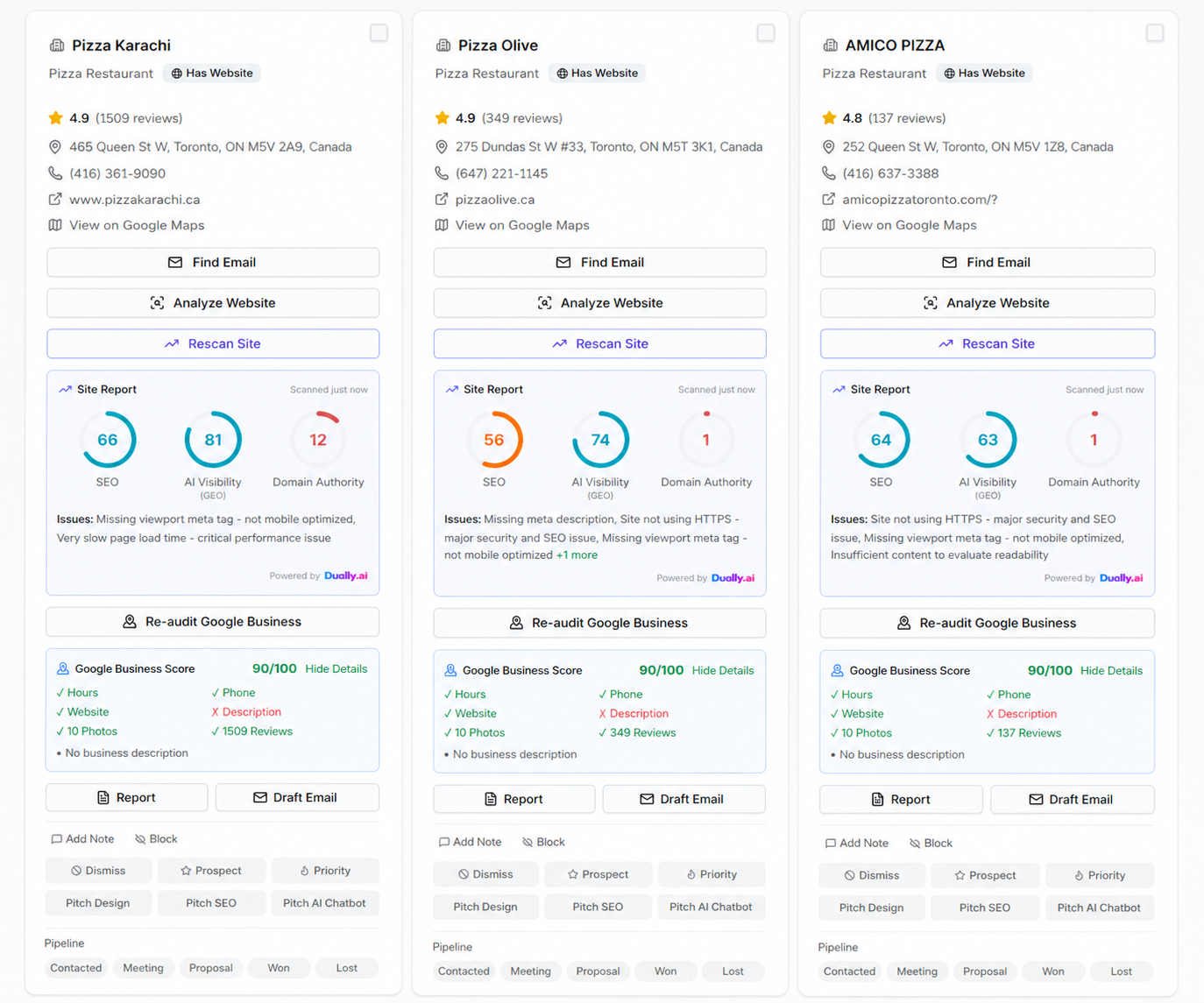
Task: Block Pizza Karachi lead
Action: 156,838
